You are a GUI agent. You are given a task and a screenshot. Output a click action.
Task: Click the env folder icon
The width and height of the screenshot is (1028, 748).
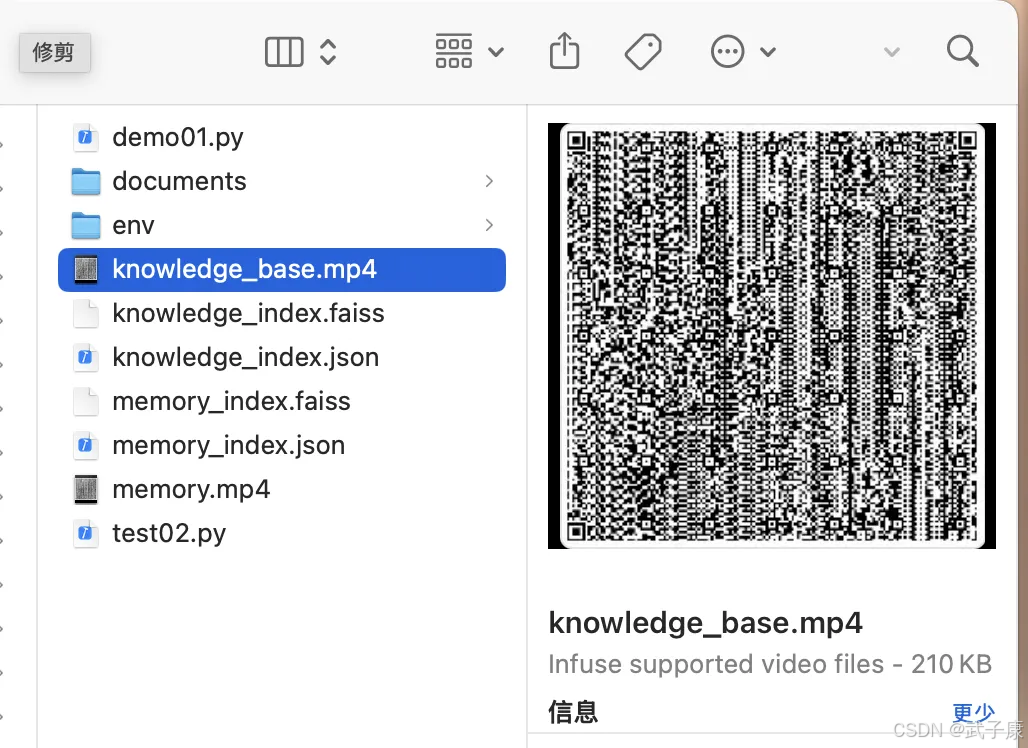pyautogui.click(x=86, y=226)
